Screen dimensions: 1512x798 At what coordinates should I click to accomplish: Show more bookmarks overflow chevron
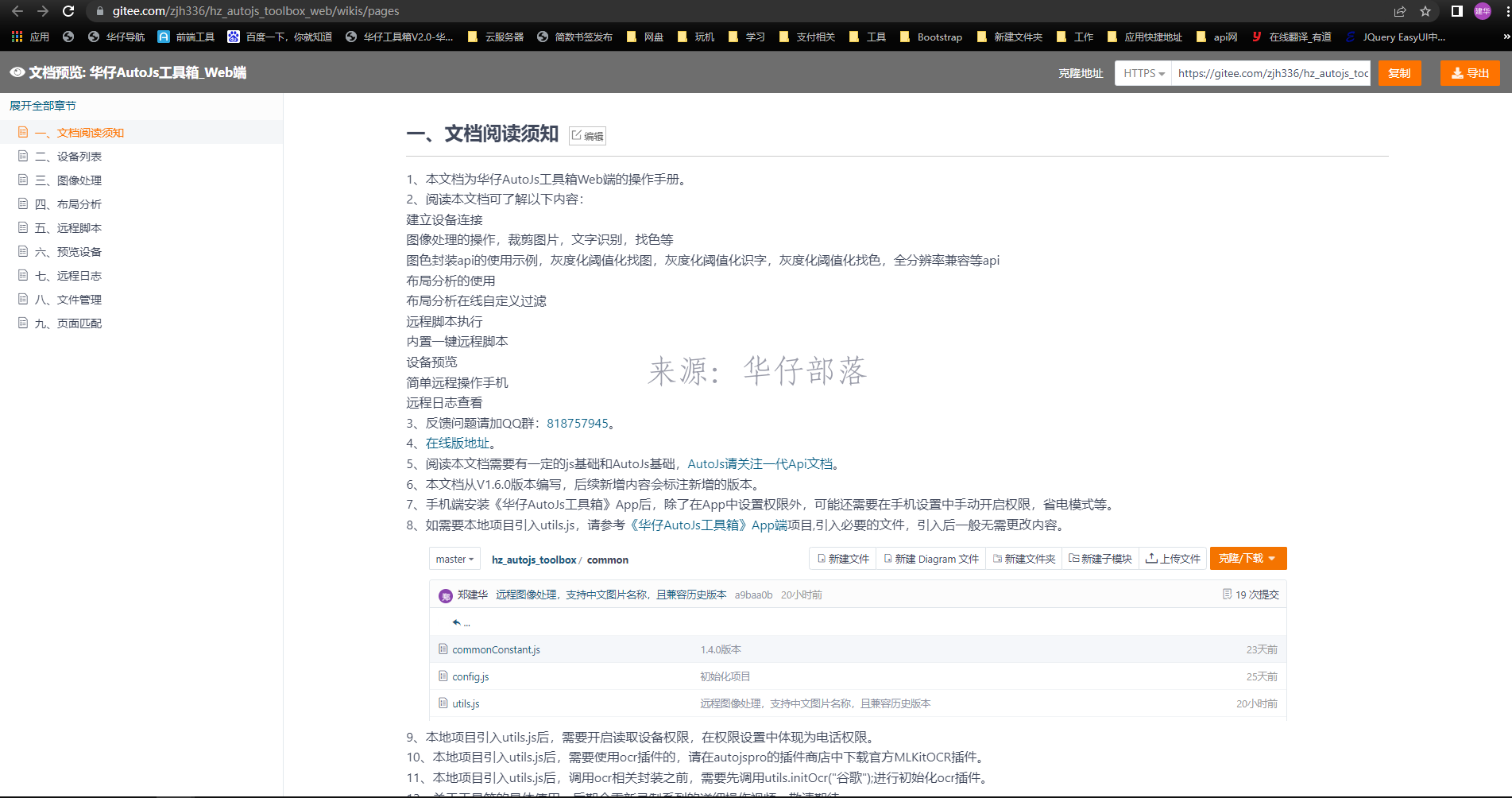1506,37
